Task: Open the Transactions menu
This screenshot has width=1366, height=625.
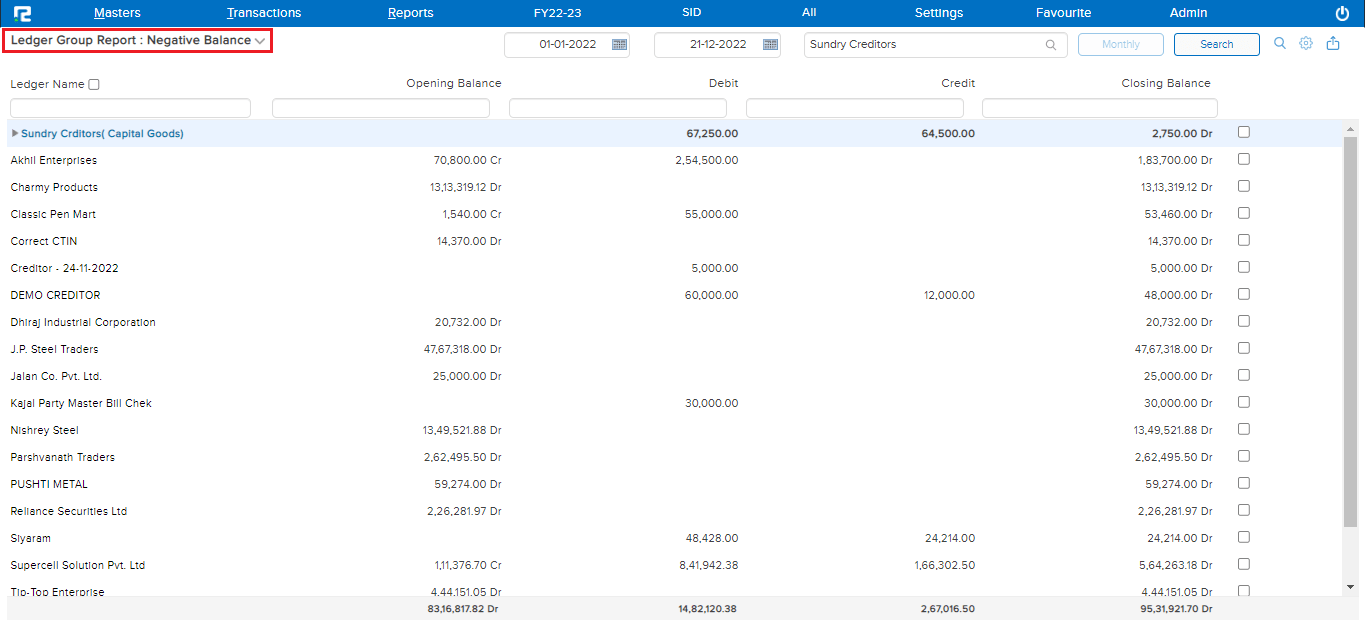Action: click(x=264, y=13)
